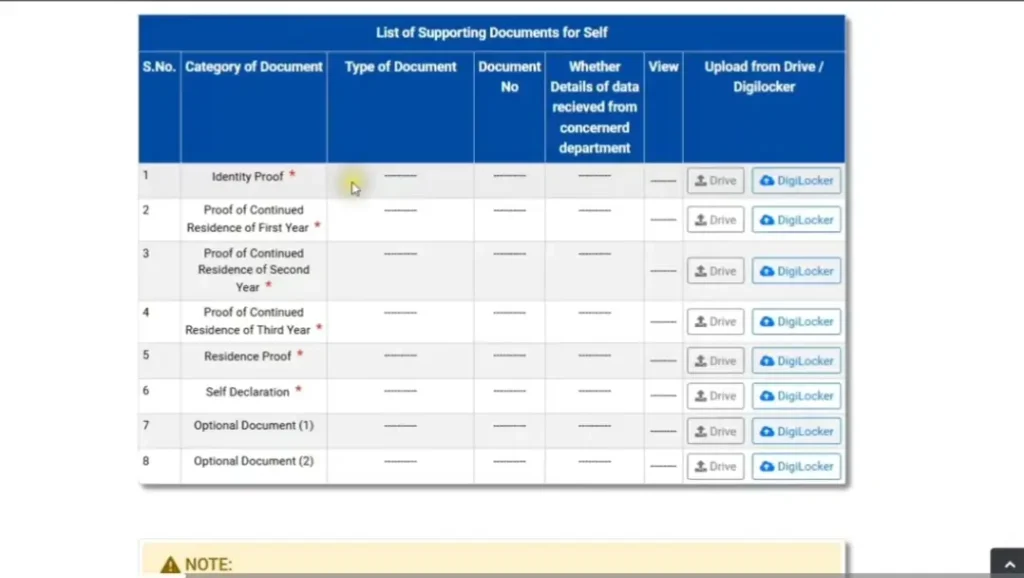Click the 'Optional Document (1)' text
Viewport: 1024px width, 578px height.
(253, 426)
